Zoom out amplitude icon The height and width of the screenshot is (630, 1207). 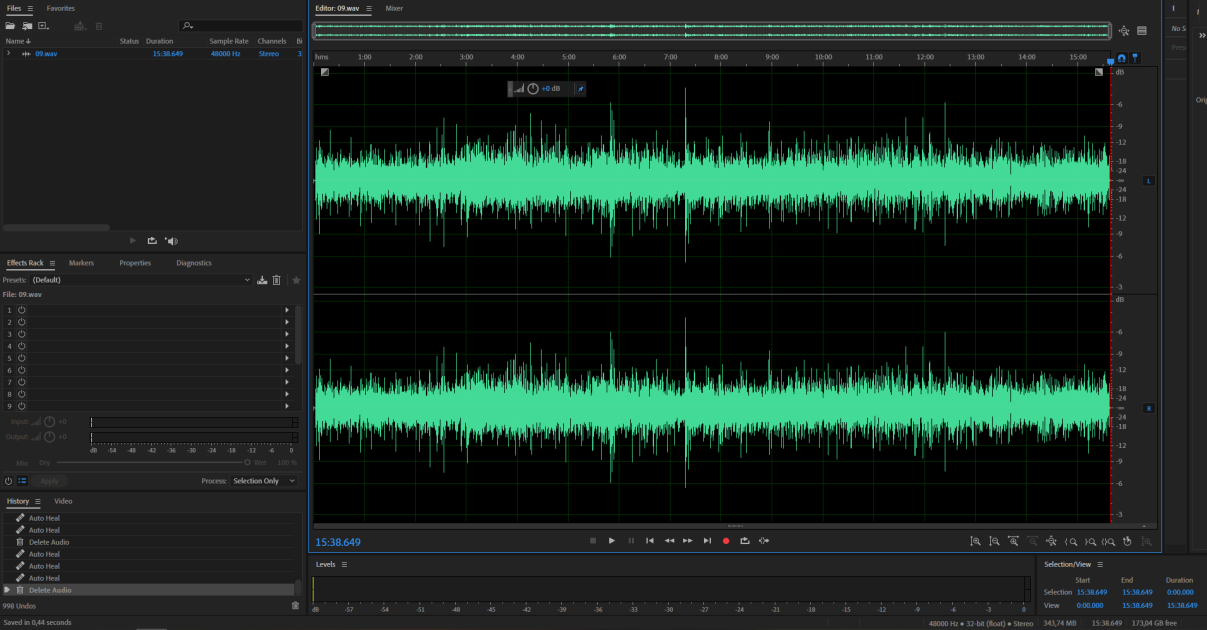994,541
